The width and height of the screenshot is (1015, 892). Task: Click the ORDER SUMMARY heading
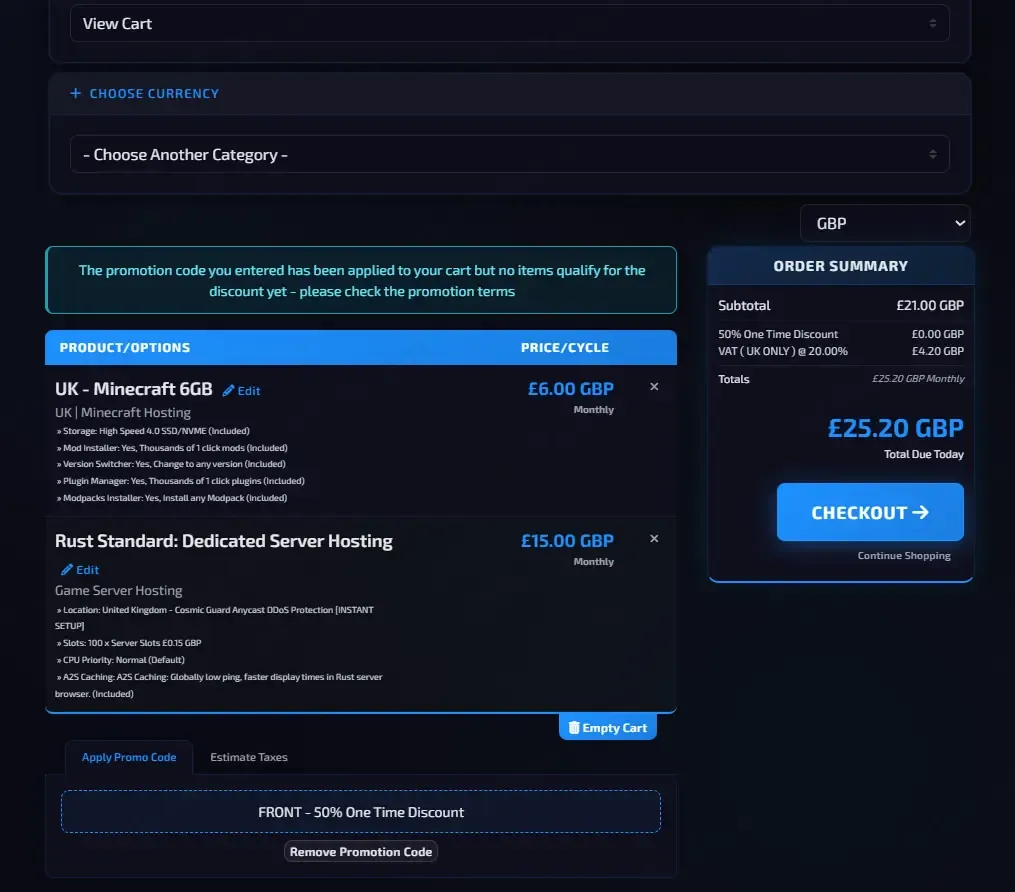(x=840, y=266)
